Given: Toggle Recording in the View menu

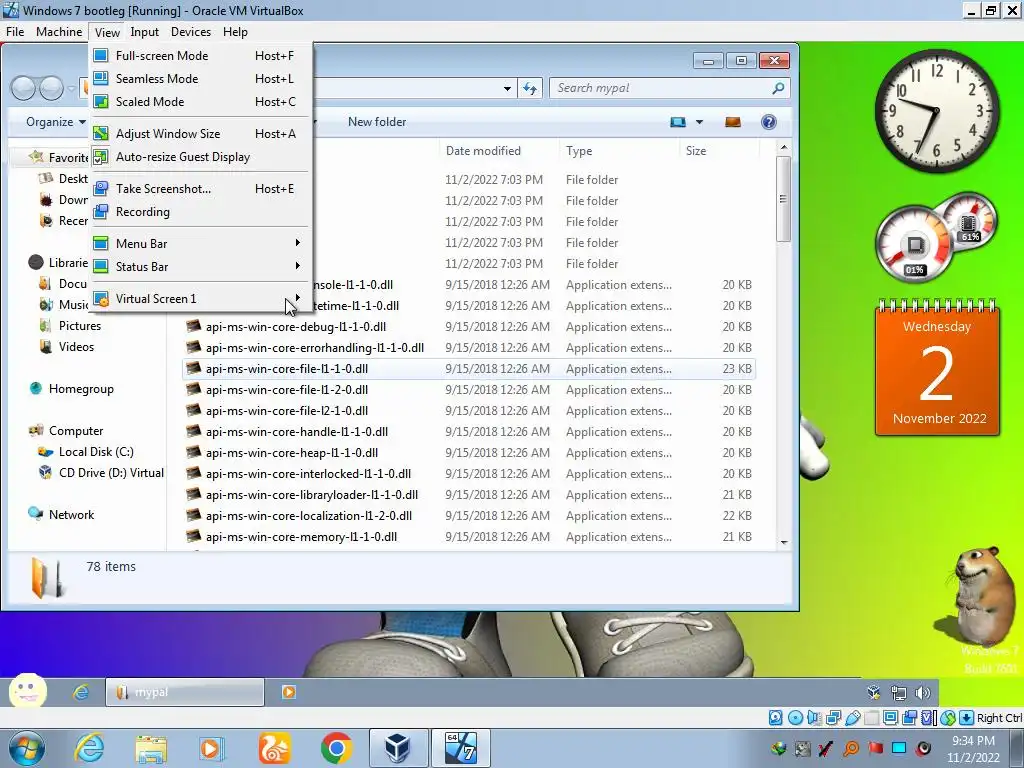Looking at the screenshot, I should pos(201,212).
